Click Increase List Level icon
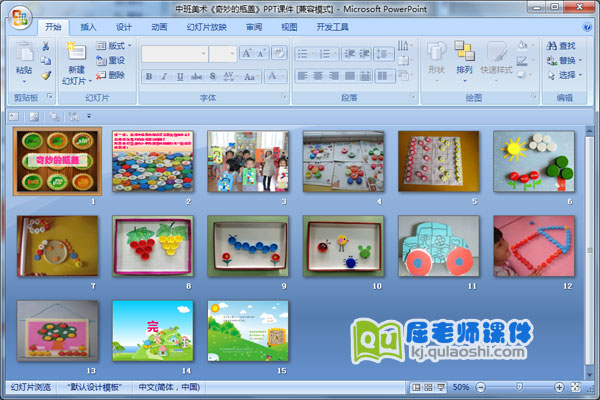 tap(364, 54)
